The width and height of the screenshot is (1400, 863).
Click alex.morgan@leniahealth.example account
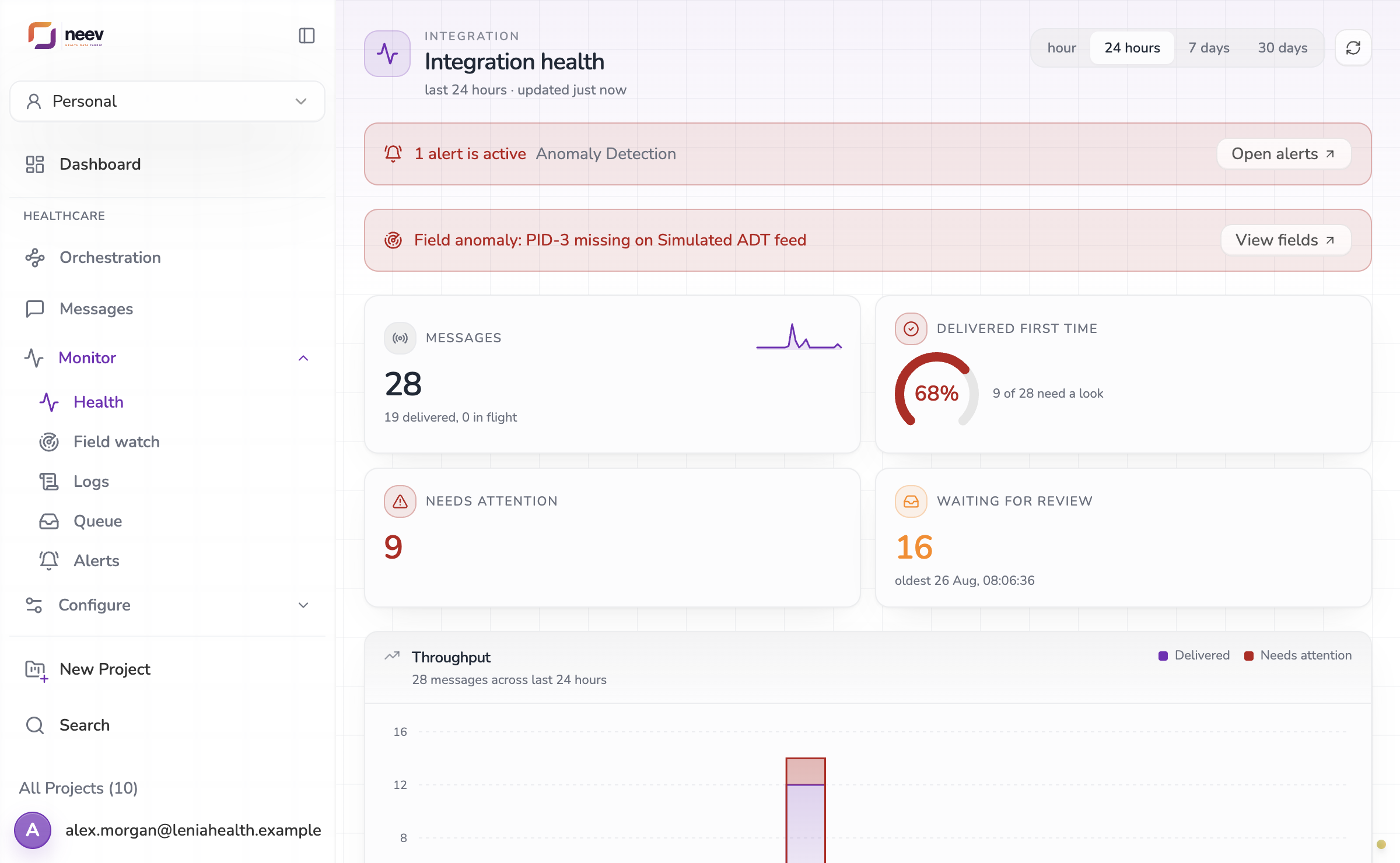click(x=193, y=830)
